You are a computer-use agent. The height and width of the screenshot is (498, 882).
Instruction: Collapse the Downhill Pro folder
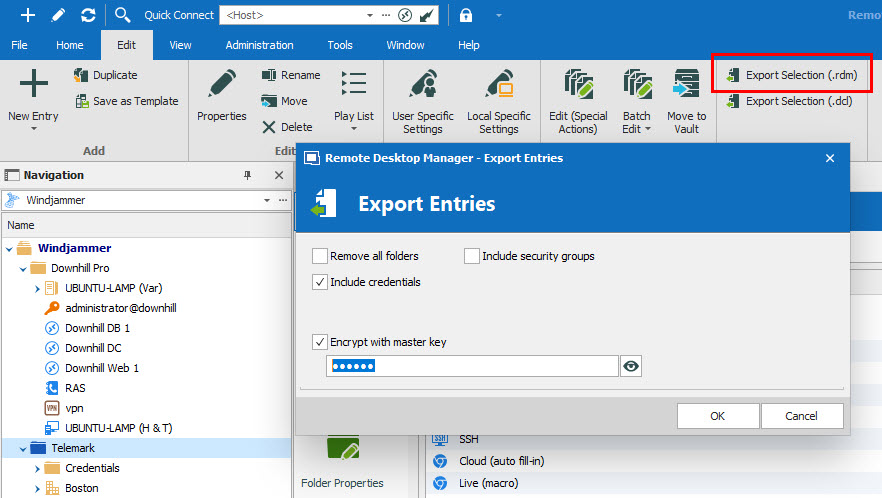click(x=22, y=268)
